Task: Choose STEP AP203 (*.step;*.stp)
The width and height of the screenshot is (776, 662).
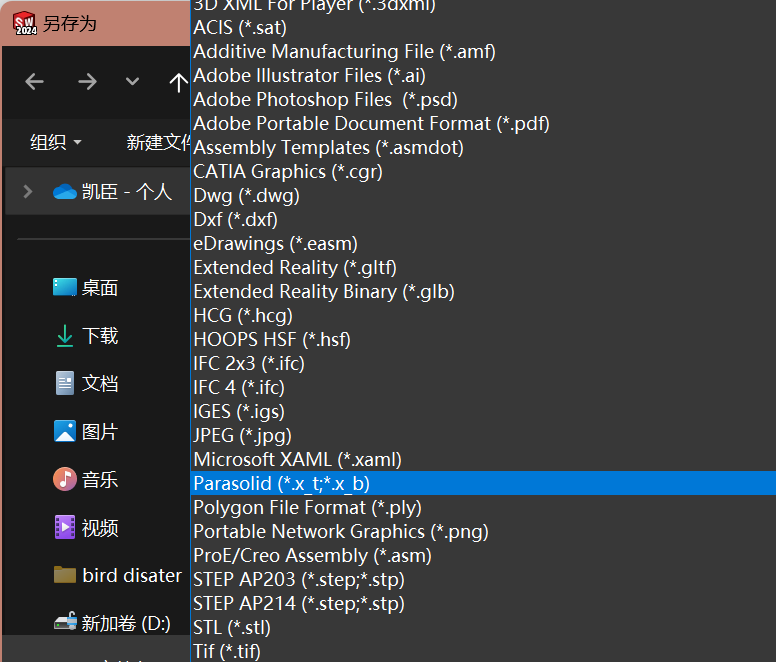Action: pyautogui.click(x=483, y=579)
